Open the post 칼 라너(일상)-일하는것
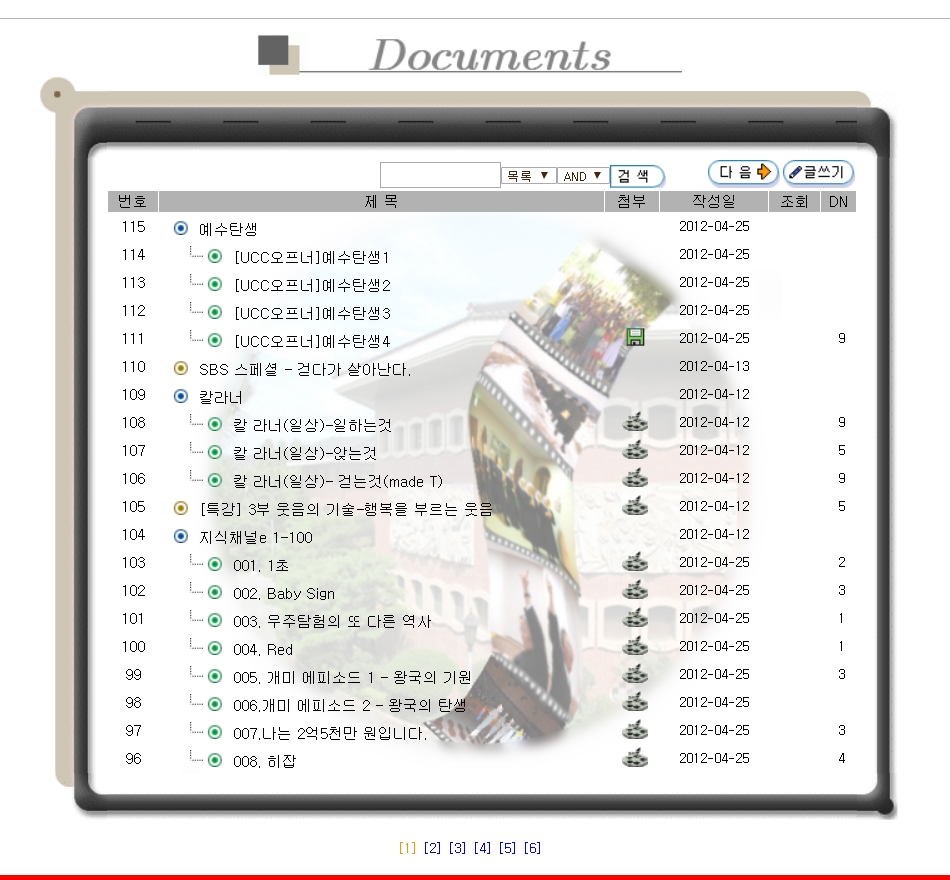This screenshot has height=880, width=950. point(312,425)
